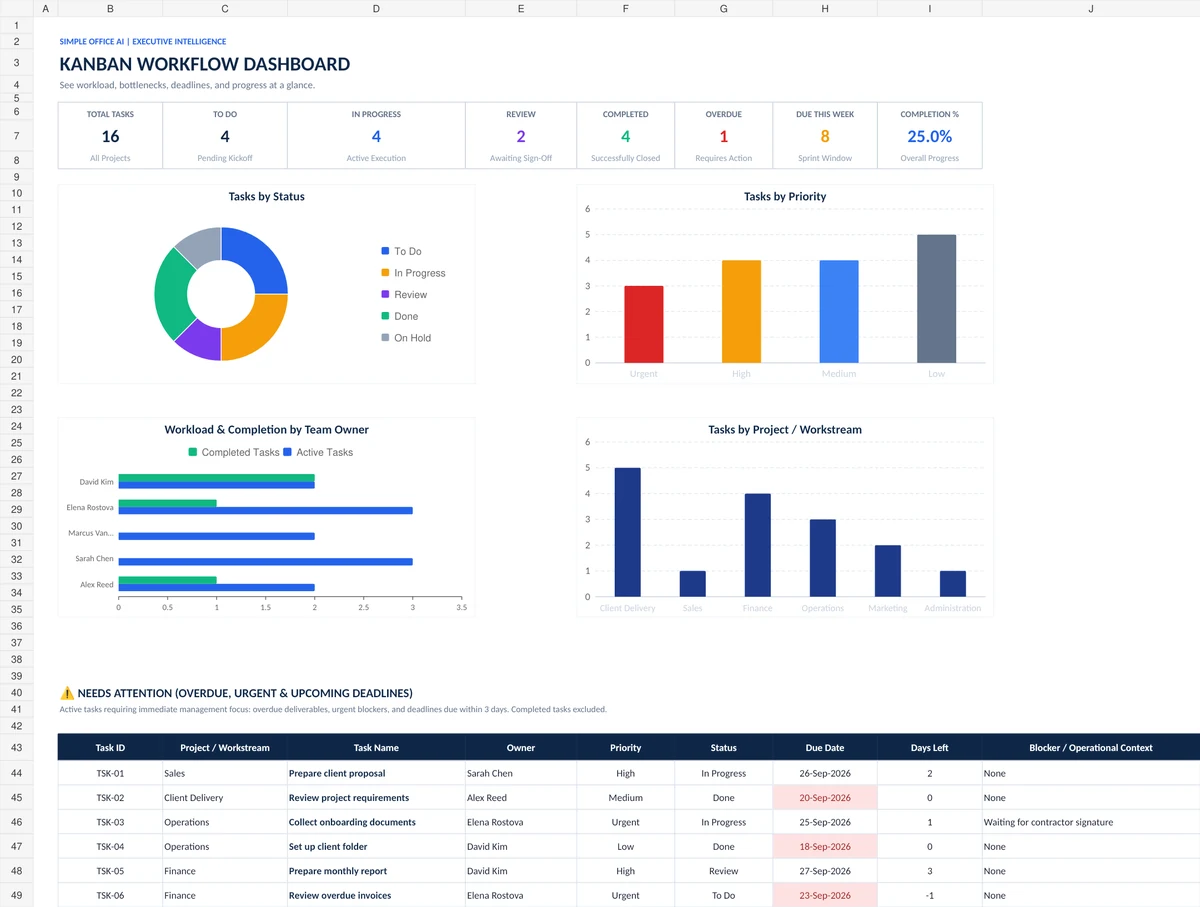Click the Finance bar in project chart
Image resolution: width=1200 pixels, height=907 pixels.
click(757, 545)
